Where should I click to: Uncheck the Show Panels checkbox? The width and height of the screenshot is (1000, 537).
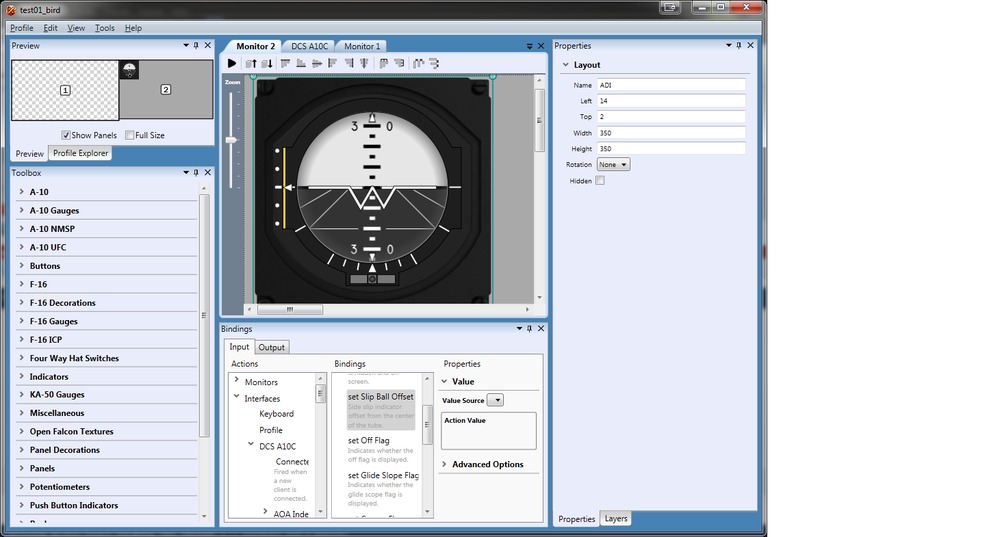66,135
